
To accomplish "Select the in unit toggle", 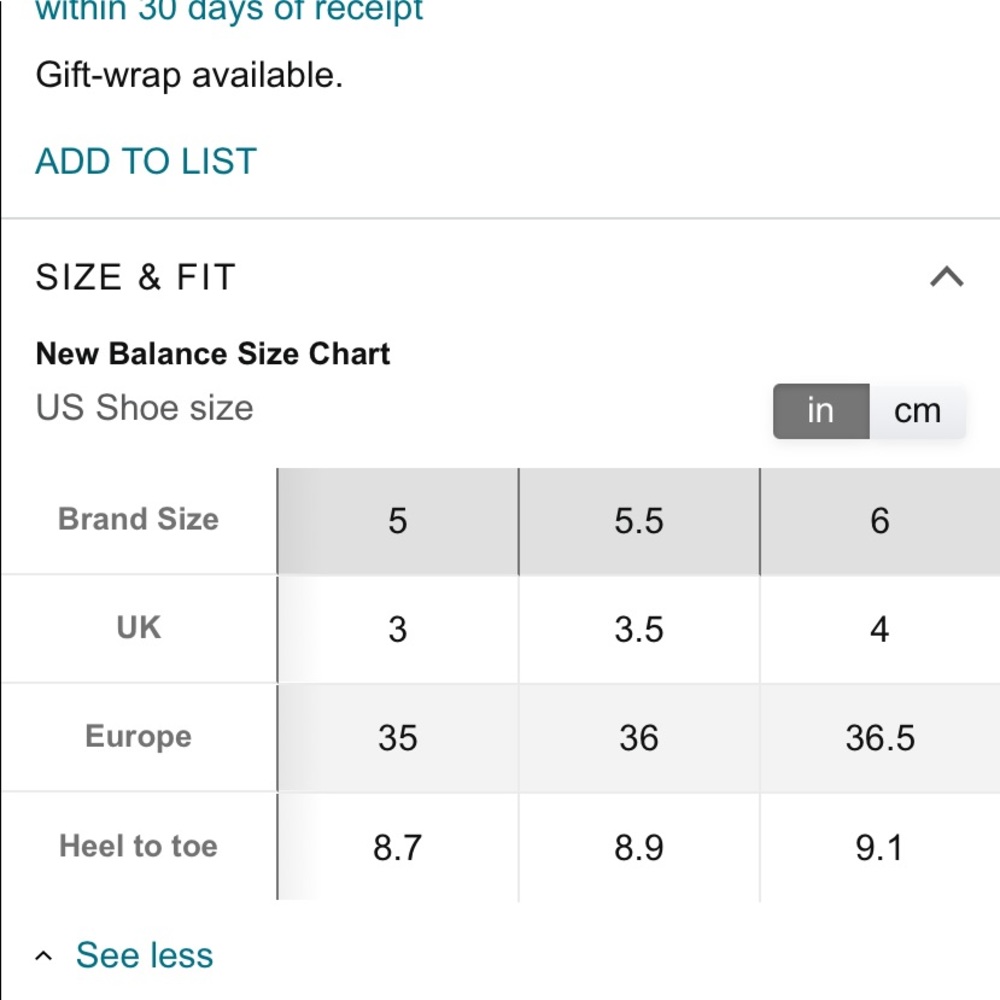I will point(821,411).
